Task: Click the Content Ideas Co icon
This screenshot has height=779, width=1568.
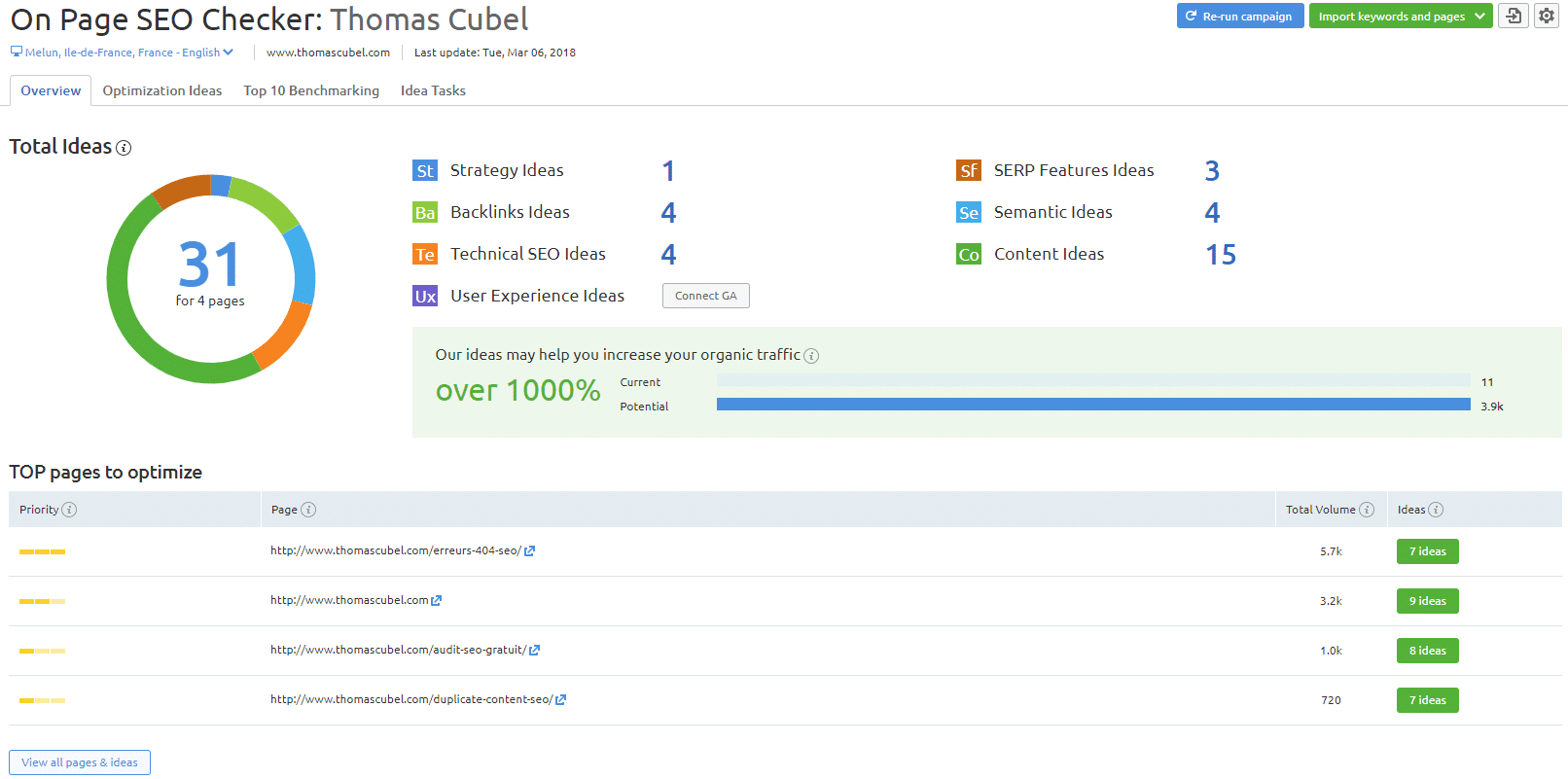Action: pyautogui.click(x=969, y=255)
